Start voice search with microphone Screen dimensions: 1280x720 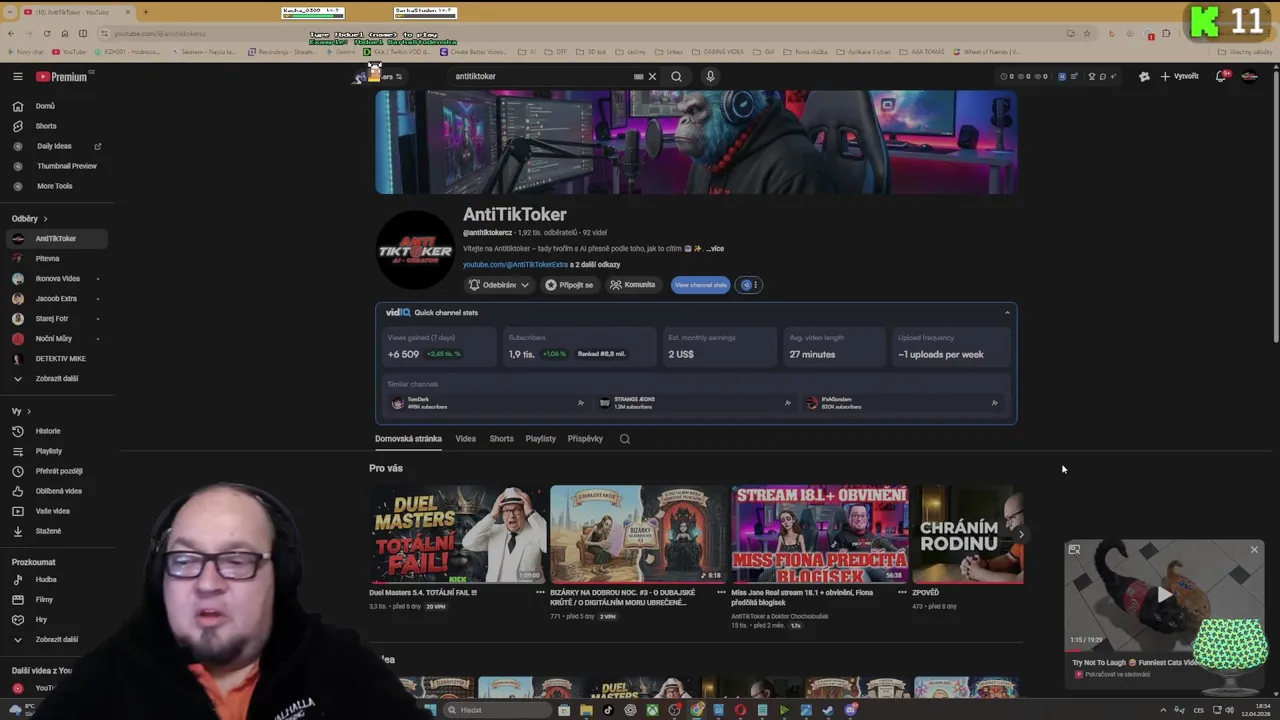click(710, 76)
